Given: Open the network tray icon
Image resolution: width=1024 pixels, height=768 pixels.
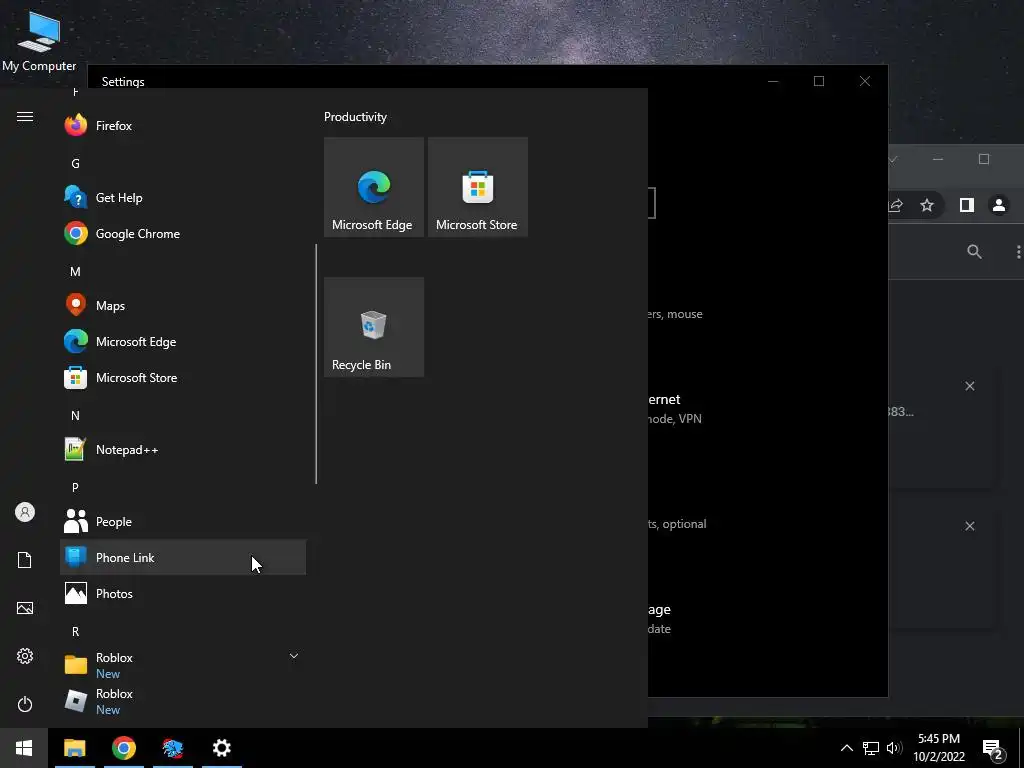Looking at the screenshot, I should 871,748.
